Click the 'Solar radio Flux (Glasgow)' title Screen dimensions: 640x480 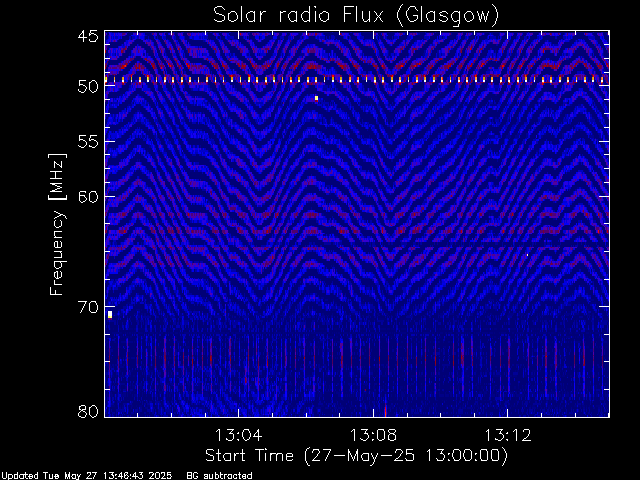356,16
